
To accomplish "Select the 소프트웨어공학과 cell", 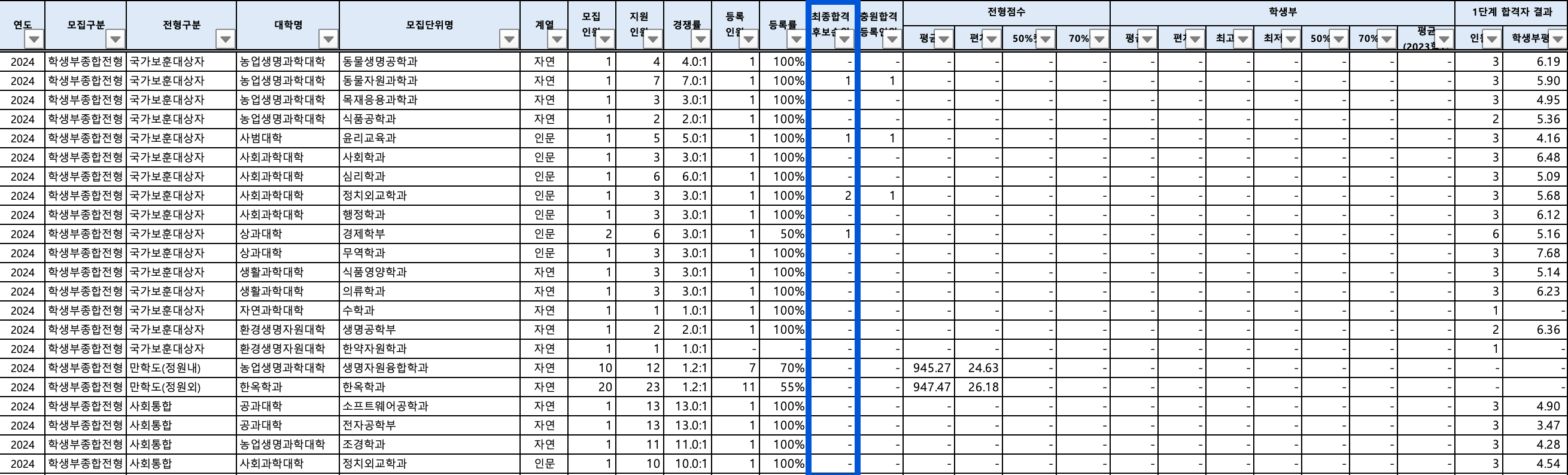I will 430,406.
